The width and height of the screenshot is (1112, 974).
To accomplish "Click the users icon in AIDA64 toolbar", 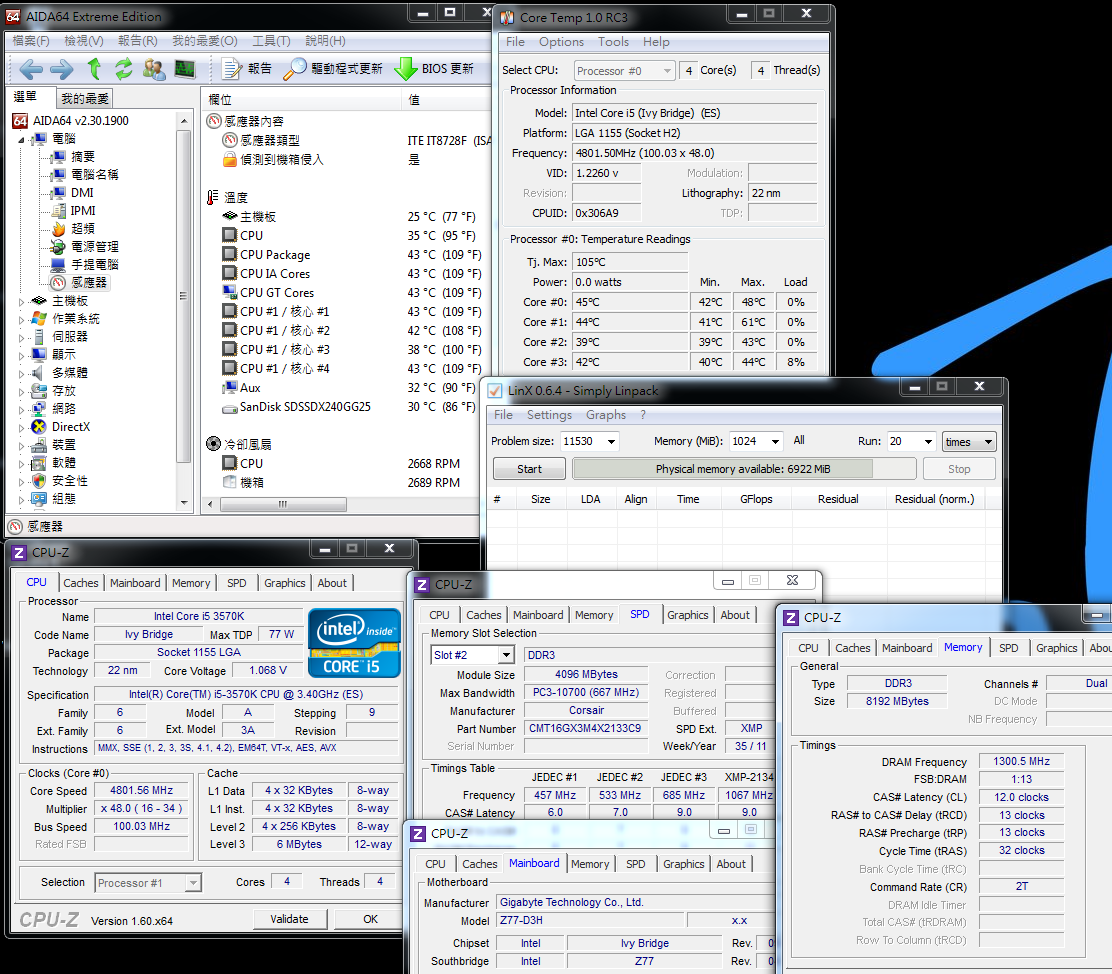I will point(153,69).
